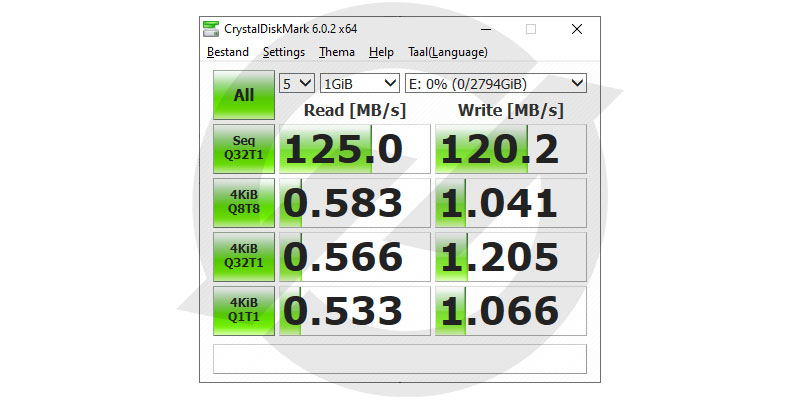Minimize the CrystalDiskMark window
Image resolution: width=800 pixels, height=400 pixels.
(485, 29)
